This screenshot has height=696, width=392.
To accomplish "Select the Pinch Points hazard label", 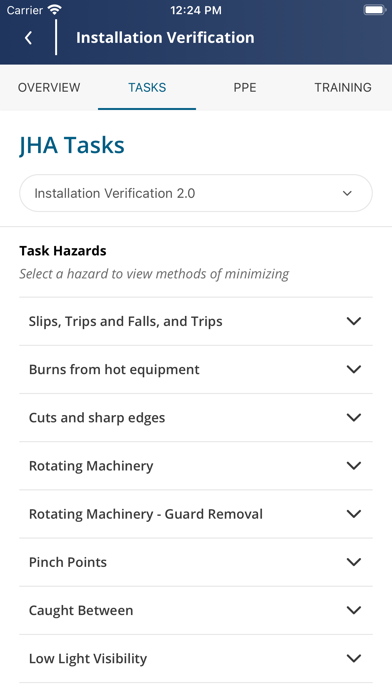I will click(67, 562).
